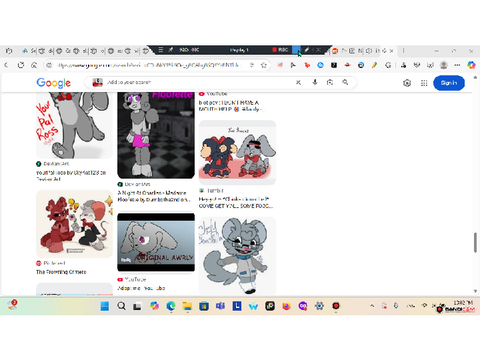
Task: Click the page vertical scrollbar thumb
Action: [475, 242]
